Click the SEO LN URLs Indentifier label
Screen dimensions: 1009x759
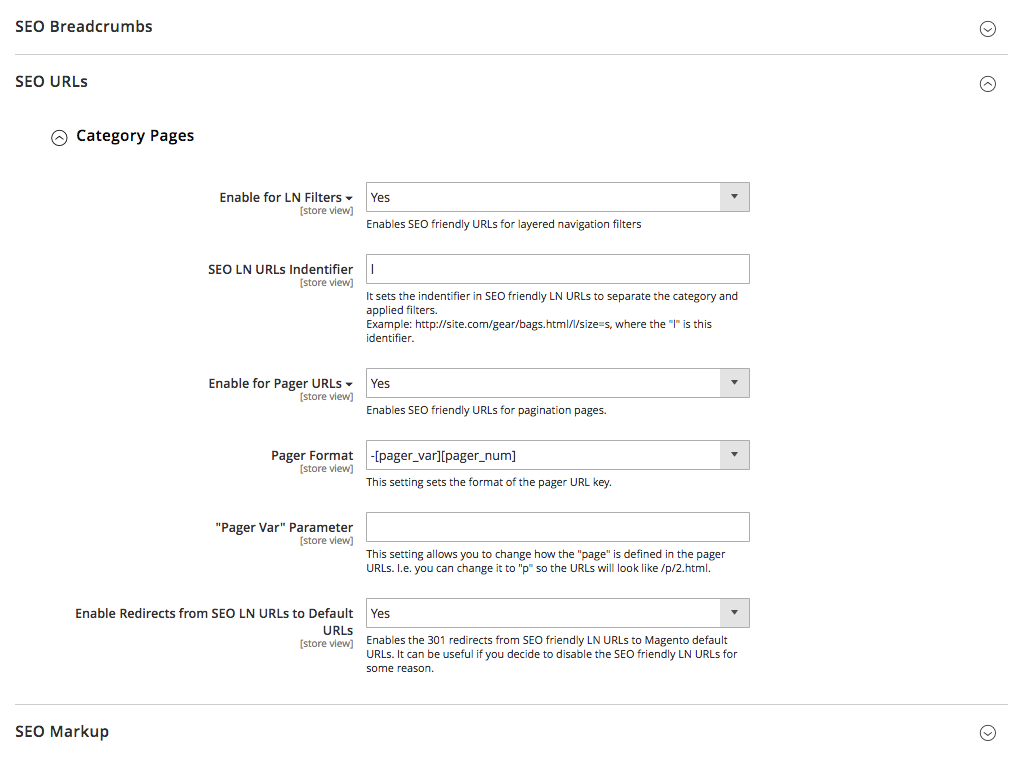click(x=281, y=270)
